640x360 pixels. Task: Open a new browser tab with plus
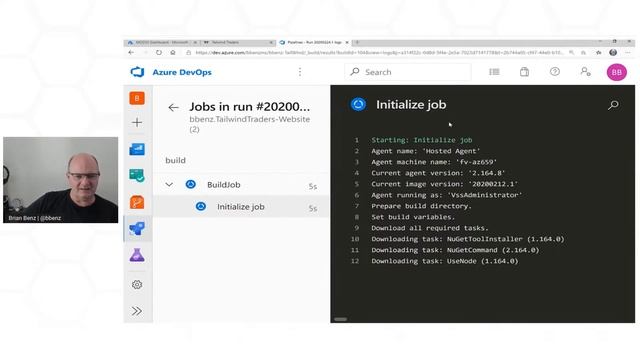tap(357, 42)
